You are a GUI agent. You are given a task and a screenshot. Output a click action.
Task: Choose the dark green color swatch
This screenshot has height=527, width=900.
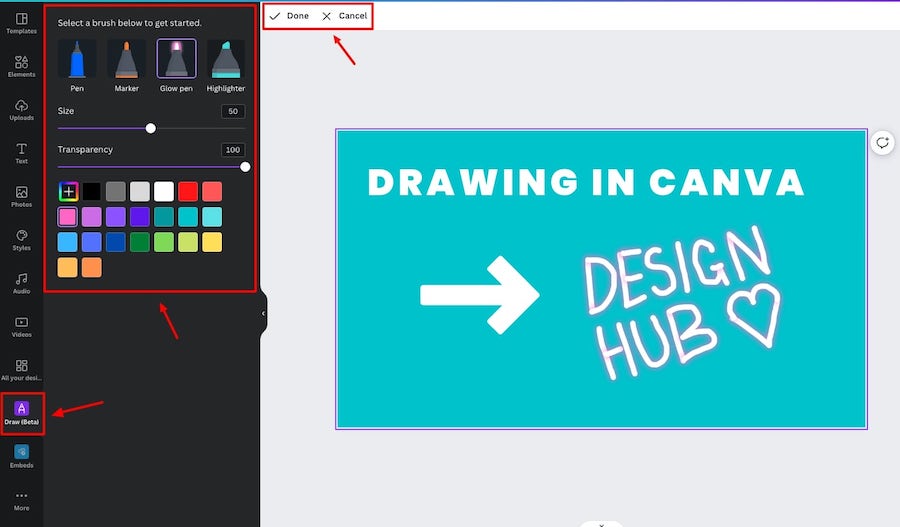click(139, 242)
